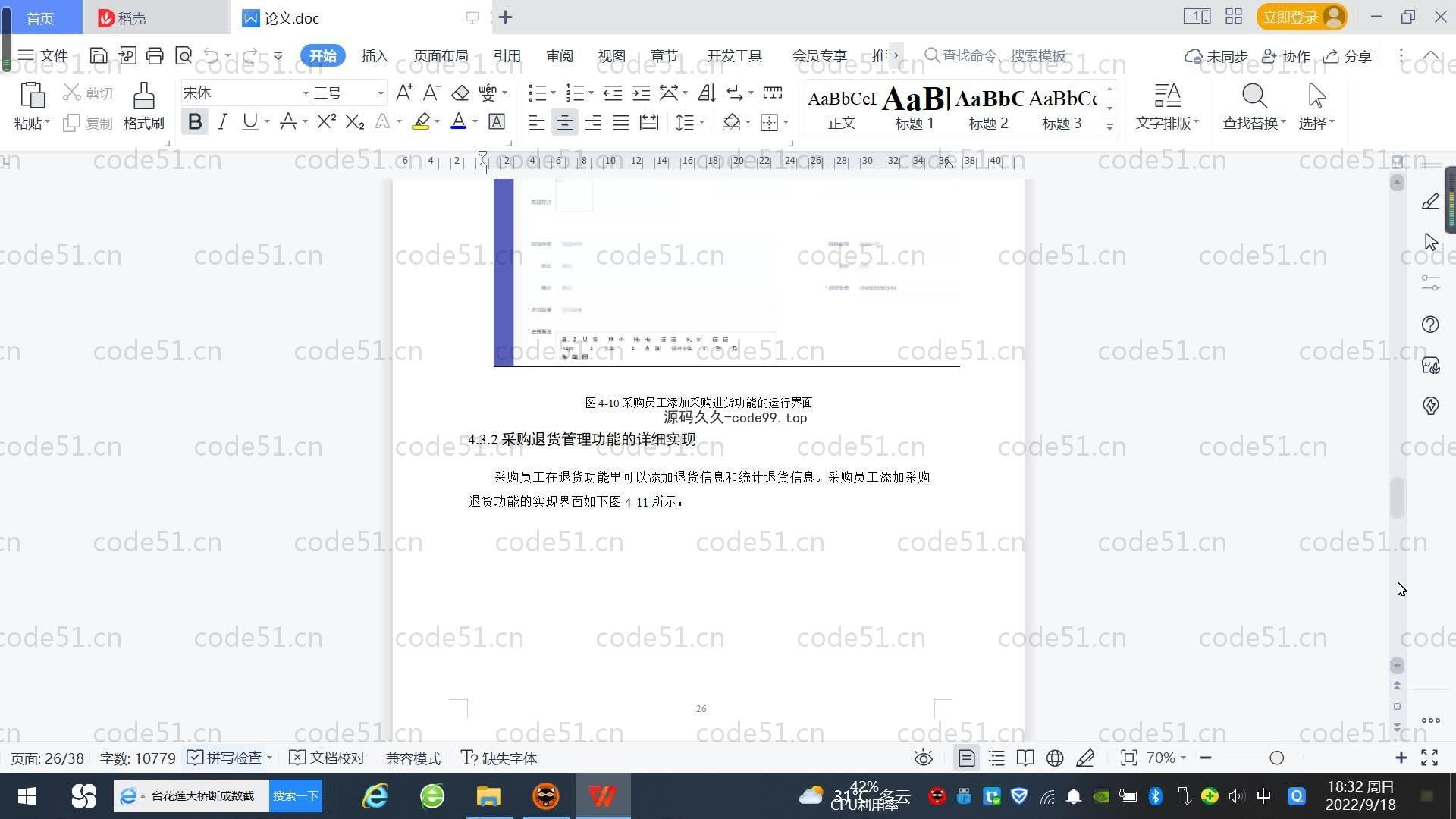Open the 引用 ribbon tab
The height and width of the screenshot is (819, 1456).
507,55
